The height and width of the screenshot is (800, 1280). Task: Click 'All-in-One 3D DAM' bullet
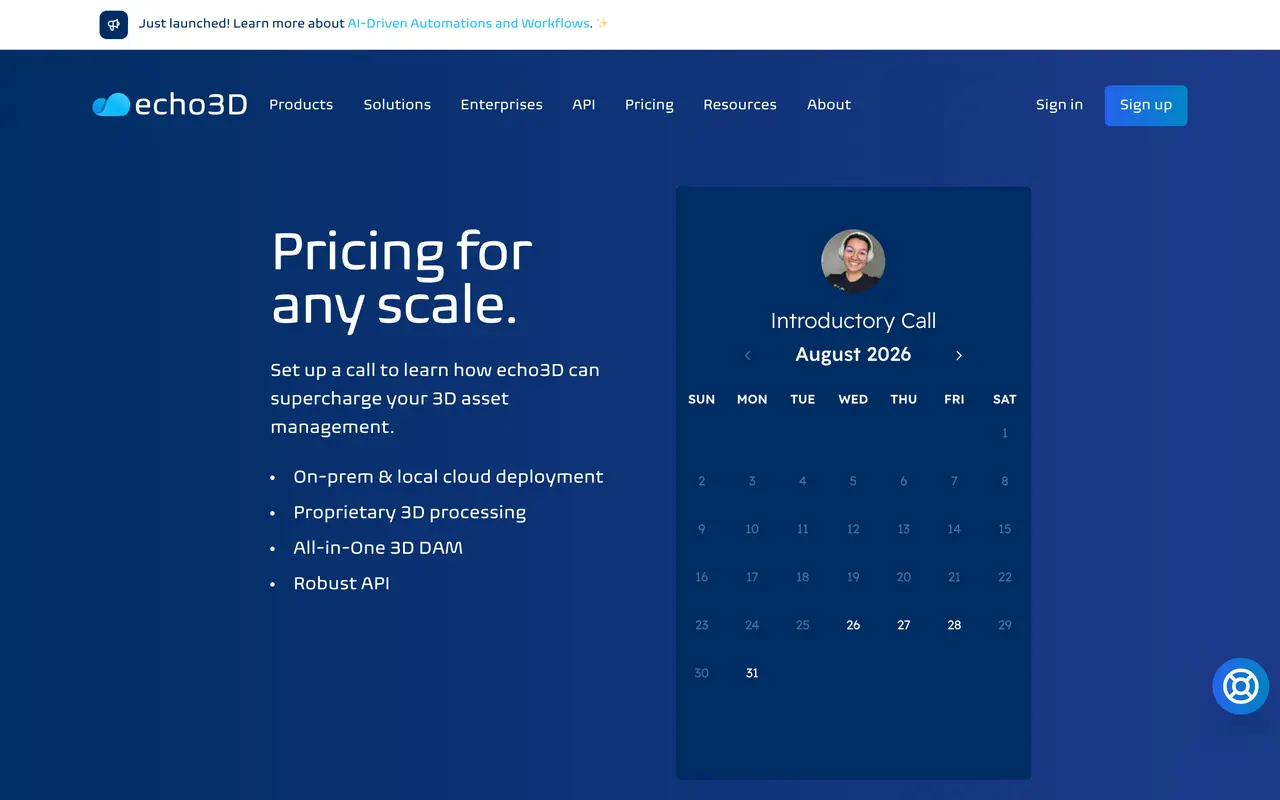point(378,548)
